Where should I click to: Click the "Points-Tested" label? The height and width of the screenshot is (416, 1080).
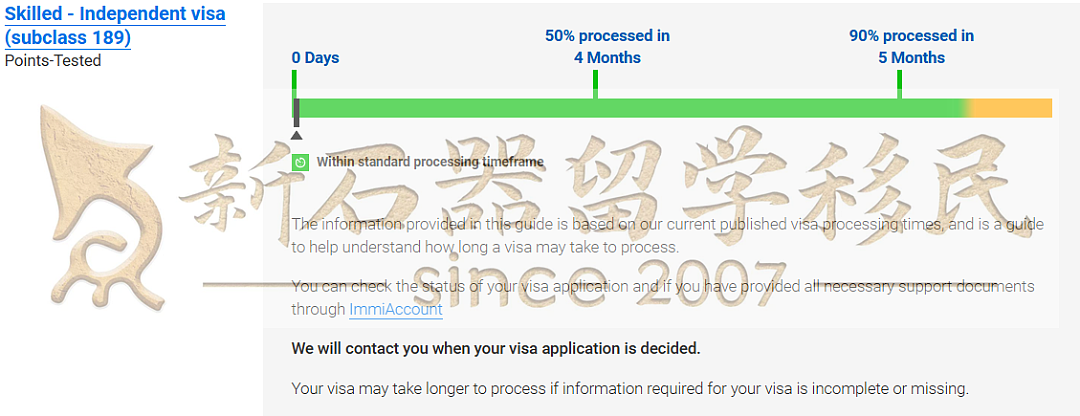pyautogui.click(x=53, y=61)
